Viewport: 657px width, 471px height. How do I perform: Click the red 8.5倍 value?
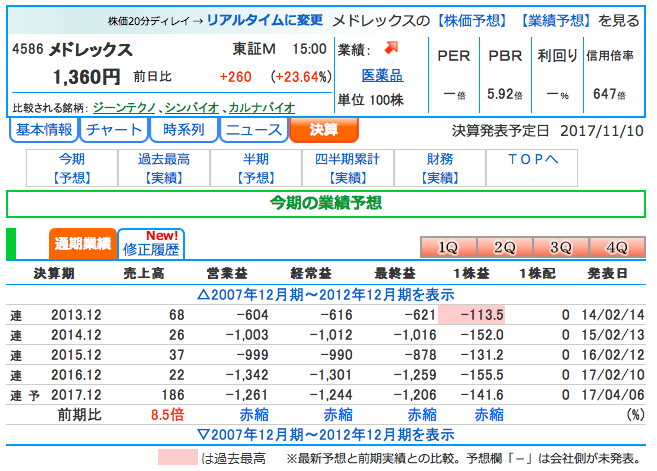167,415
